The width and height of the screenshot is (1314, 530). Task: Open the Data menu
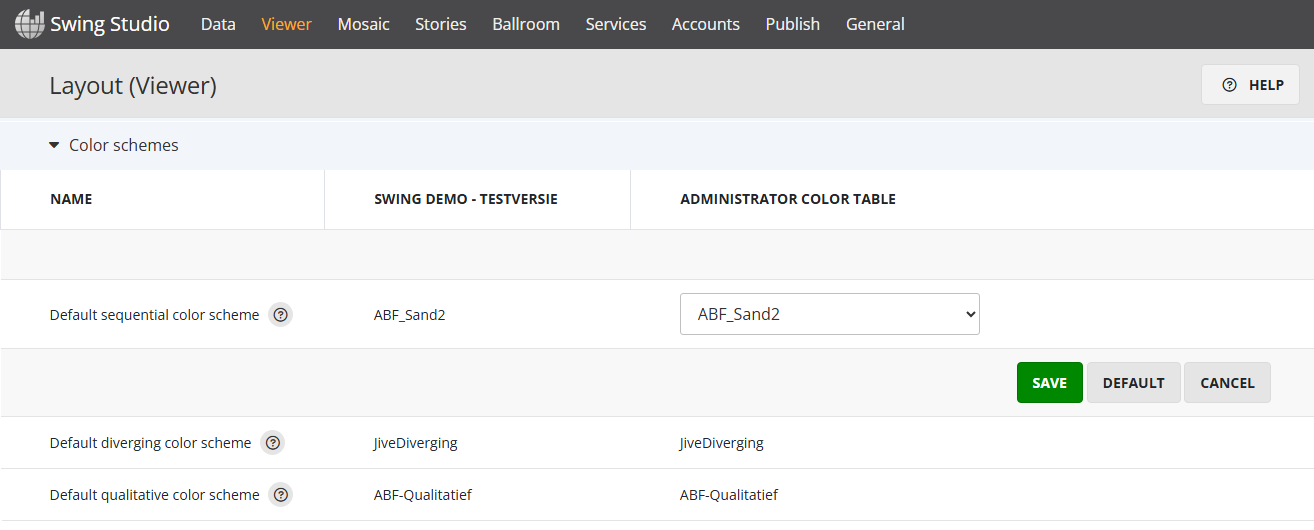coord(218,24)
